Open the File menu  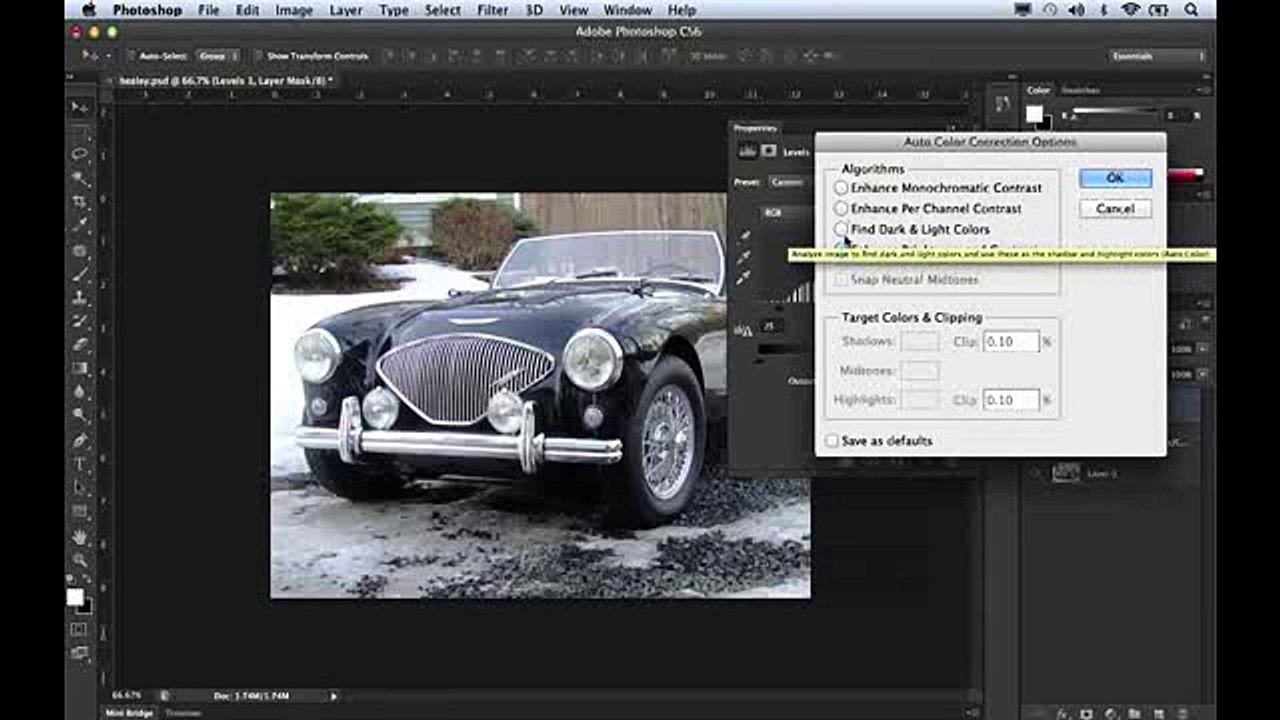click(x=208, y=10)
